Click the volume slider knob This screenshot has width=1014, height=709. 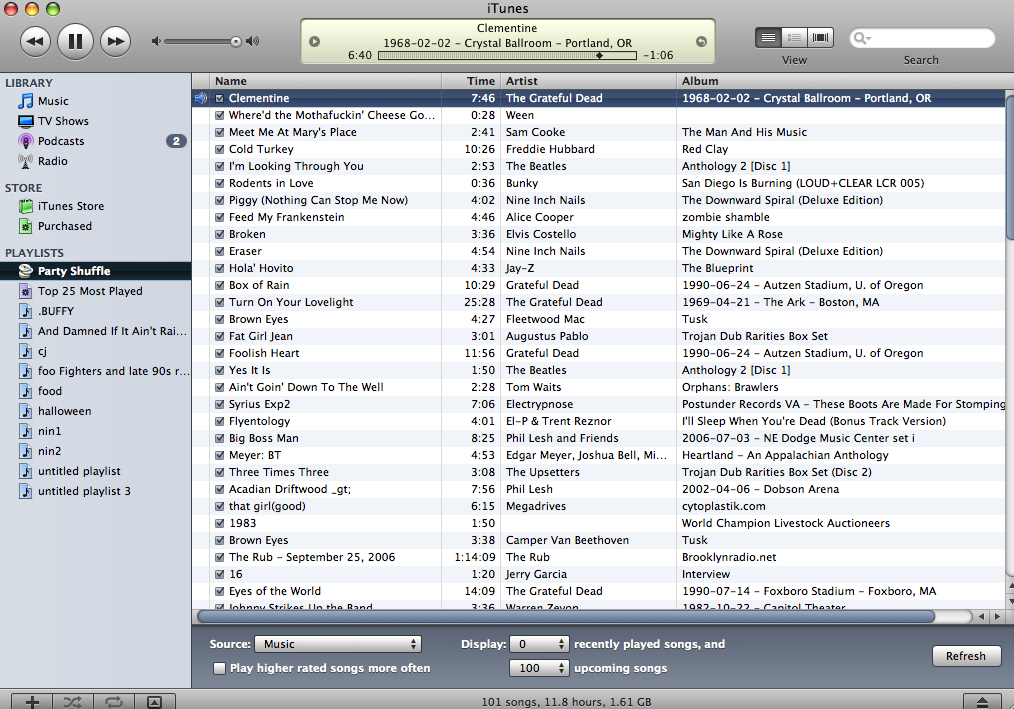pos(236,41)
